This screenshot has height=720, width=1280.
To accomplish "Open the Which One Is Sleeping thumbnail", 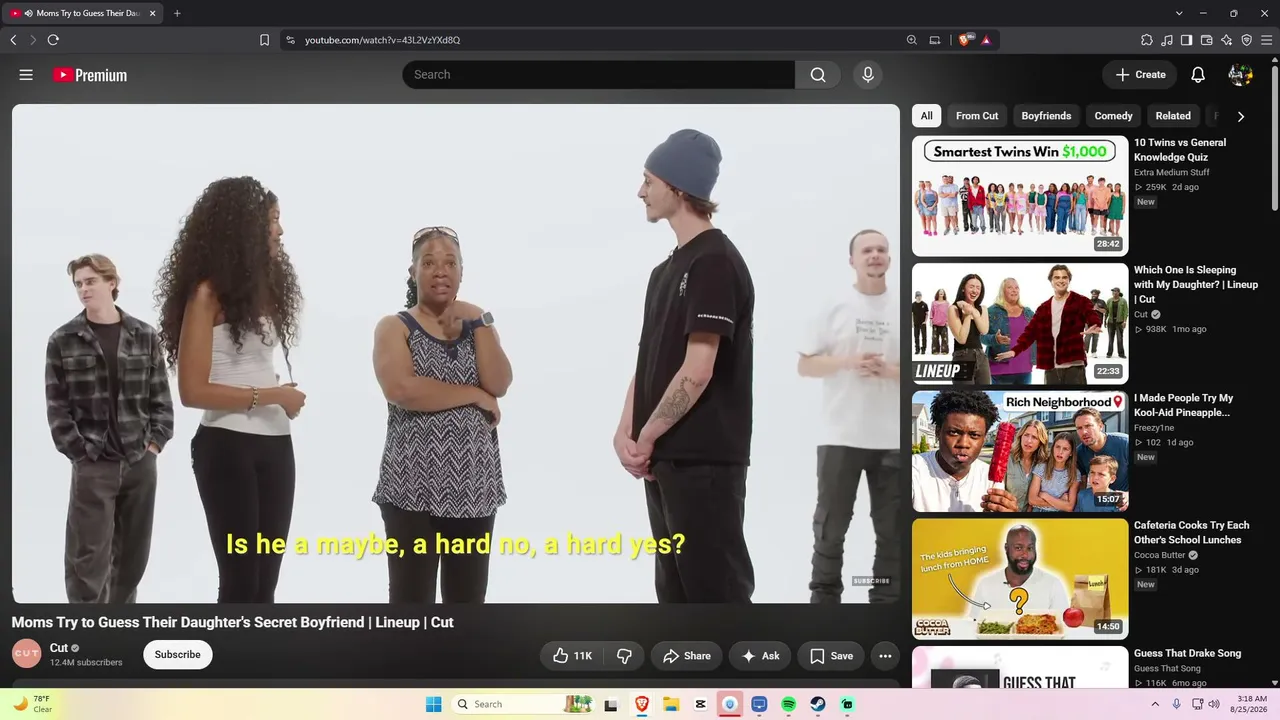I will point(1020,324).
